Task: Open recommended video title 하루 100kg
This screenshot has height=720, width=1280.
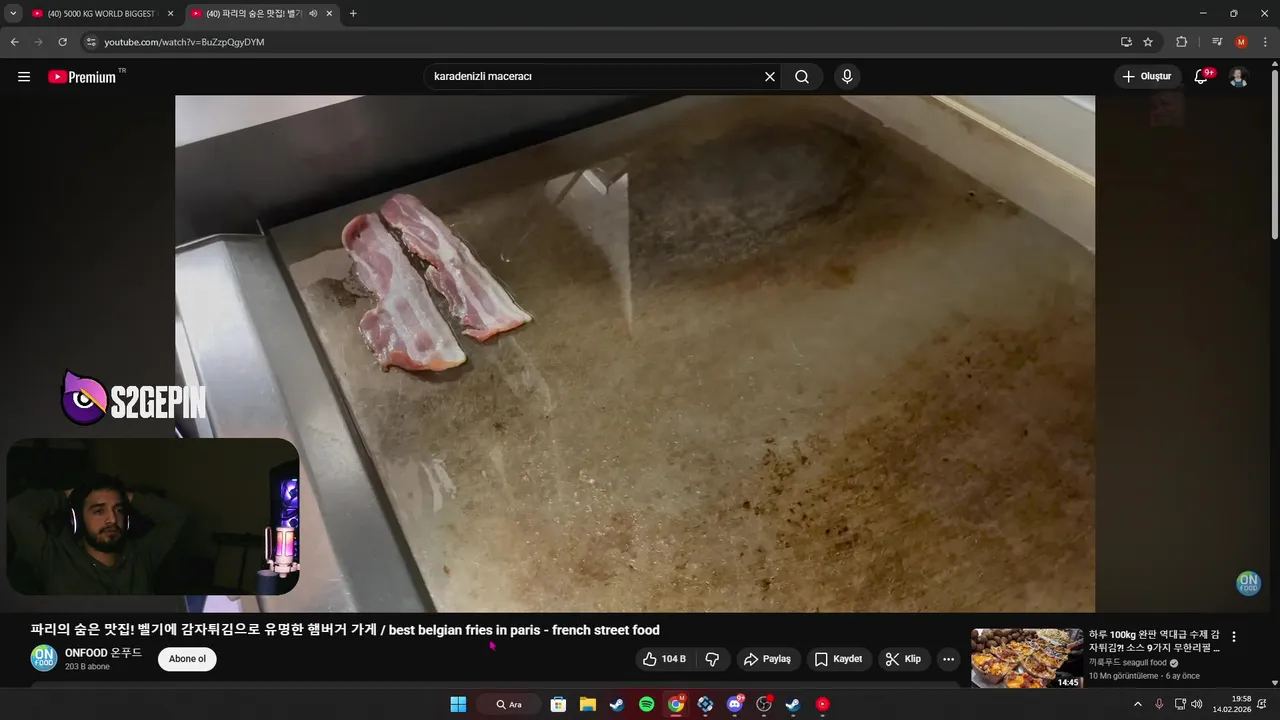Action: [1154, 641]
